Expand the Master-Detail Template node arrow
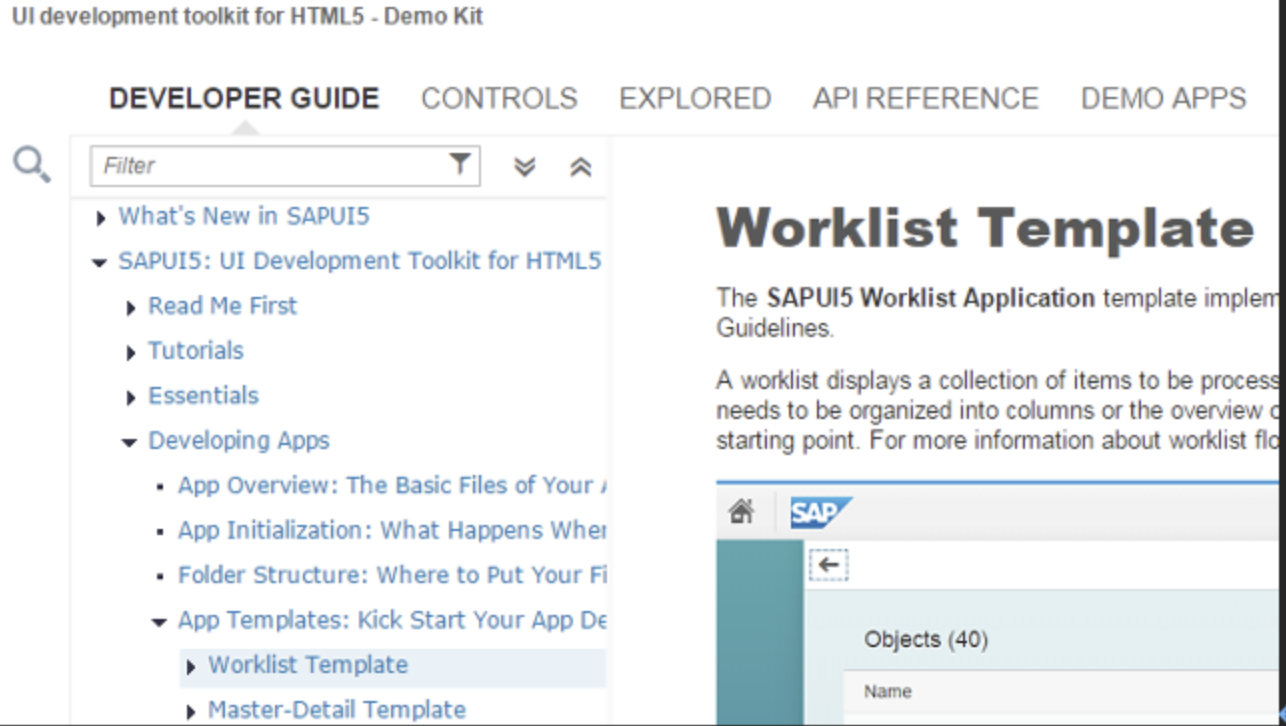Image resolution: width=1286 pixels, height=726 pixels. tap(190, 712)
